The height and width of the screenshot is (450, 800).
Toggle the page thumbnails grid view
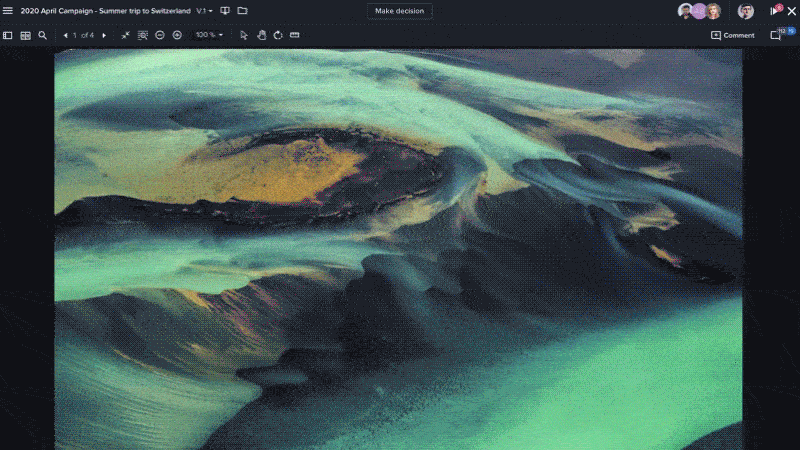(25, 35)
